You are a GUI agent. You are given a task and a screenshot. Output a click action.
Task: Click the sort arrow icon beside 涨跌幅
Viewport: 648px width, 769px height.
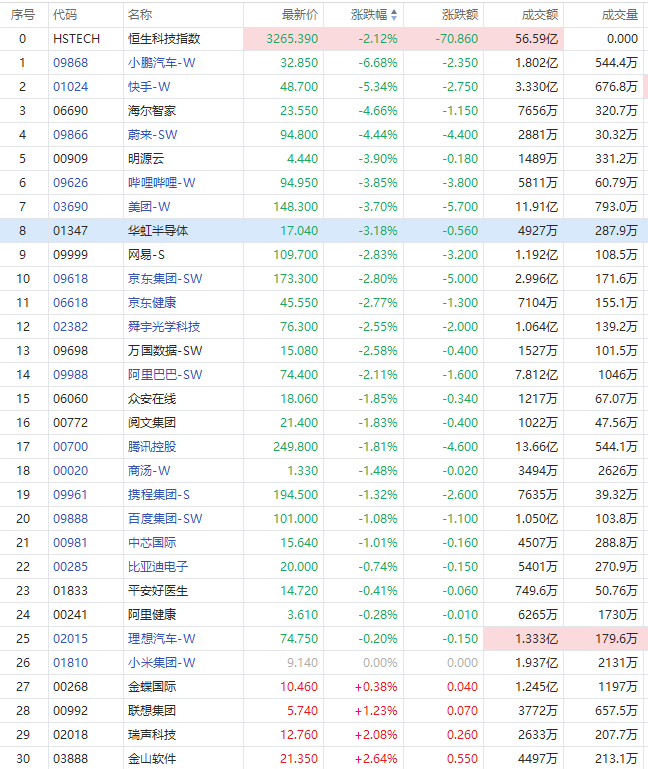(x=393, y=15)
